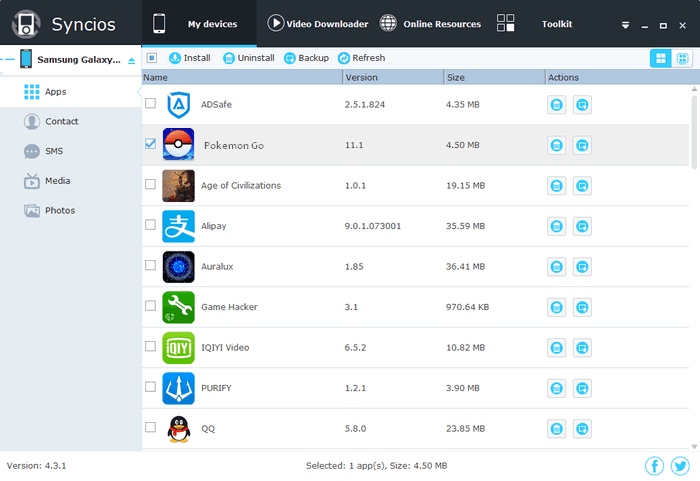The width and height of the screenshot is (700, 481).
Task: Click the app list vertical scrollbar thumb
Action: click(x=694, y=133)
